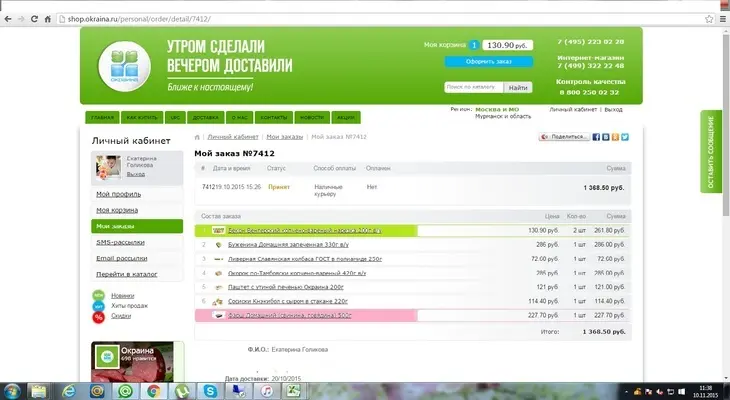
Task: Open the Windows Start button
Action: click(x=12, y=391)
